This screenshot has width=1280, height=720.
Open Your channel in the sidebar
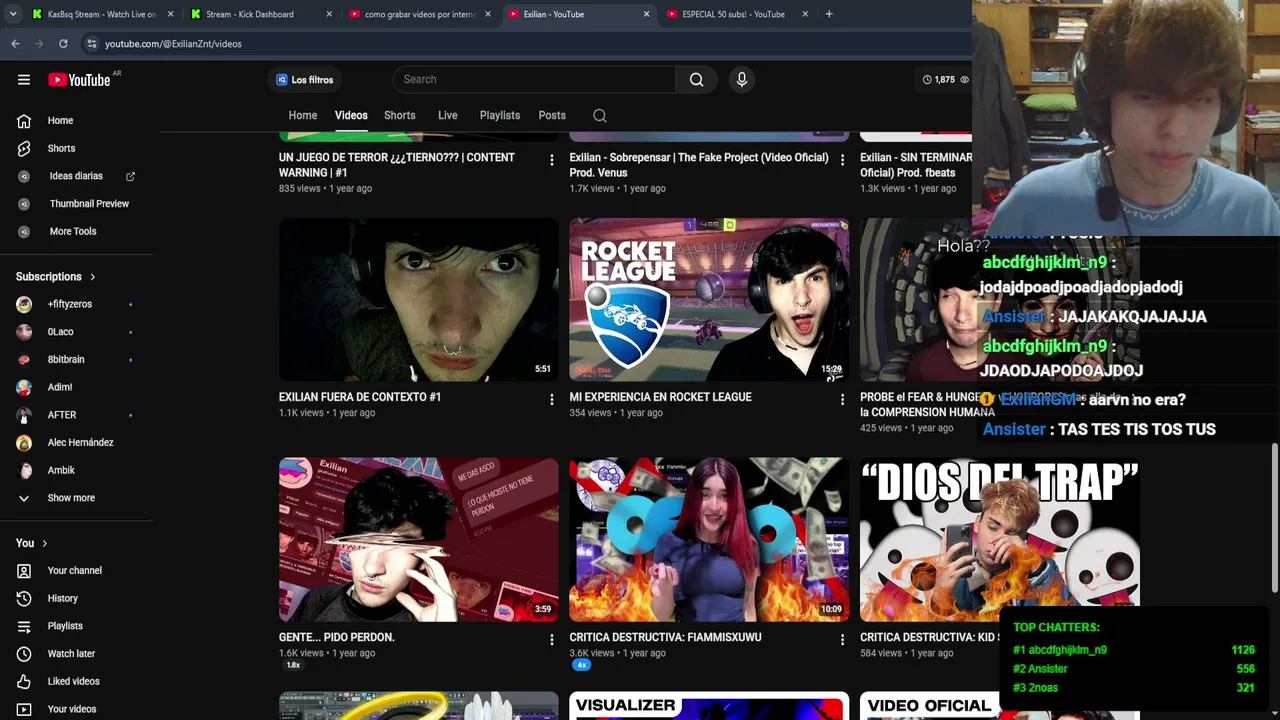tap(75, 571)
